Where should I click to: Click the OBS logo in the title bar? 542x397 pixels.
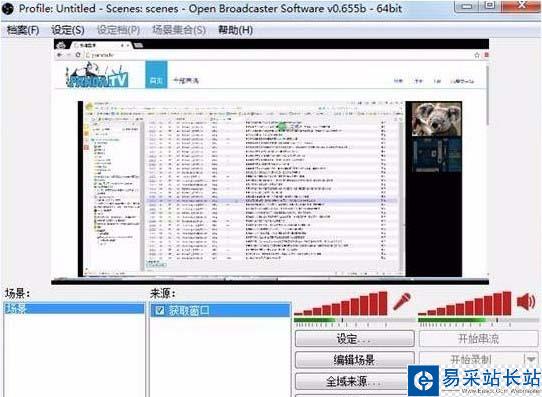[x=8, y=8]
